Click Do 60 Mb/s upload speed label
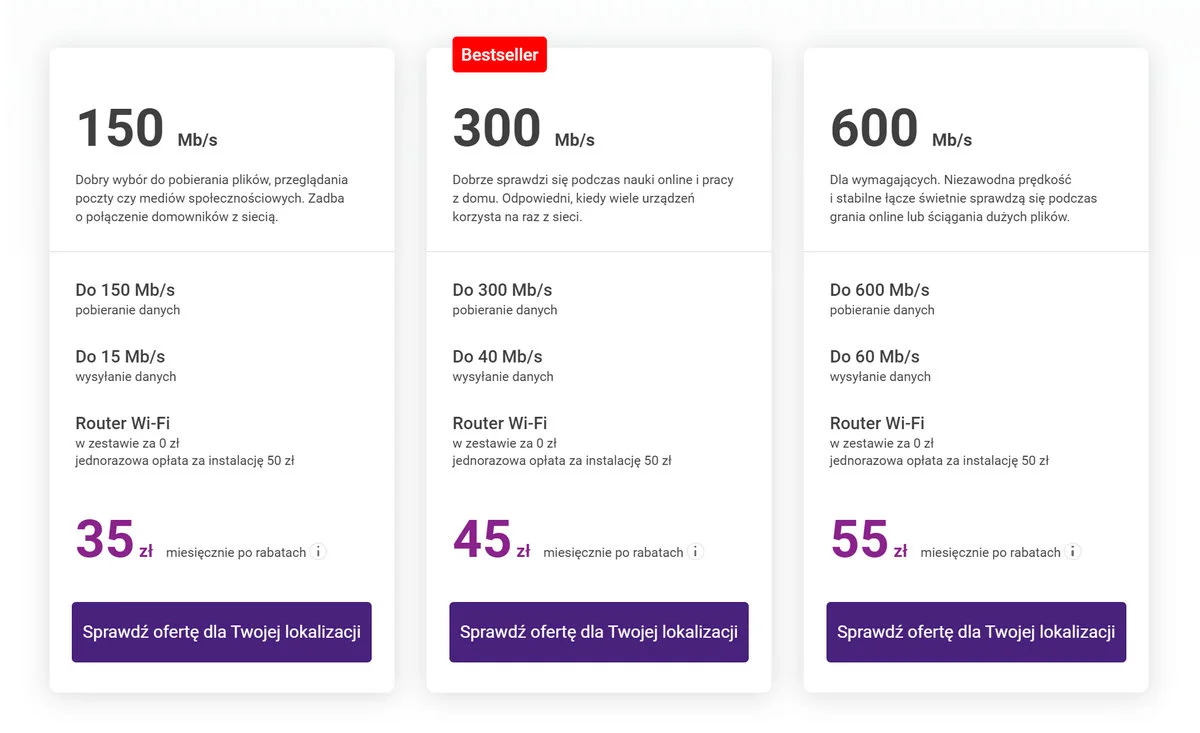1200x733 pixels. [x=874, y=356]
